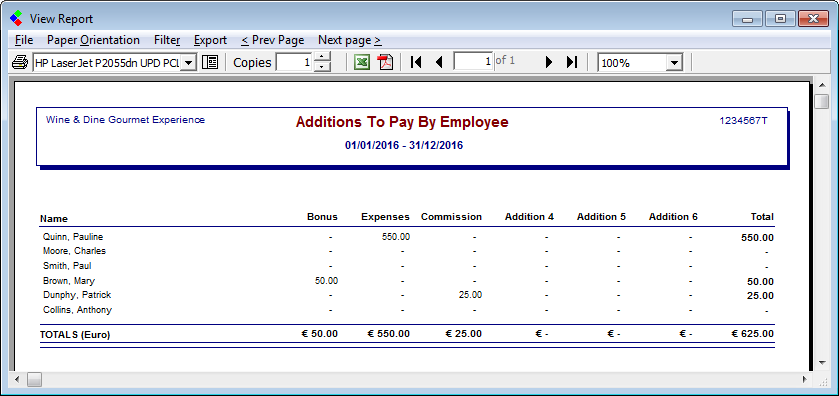This screenshot has width=839, height=396.
Task: Click the Next page > menu item
Action: coord(349,40)
